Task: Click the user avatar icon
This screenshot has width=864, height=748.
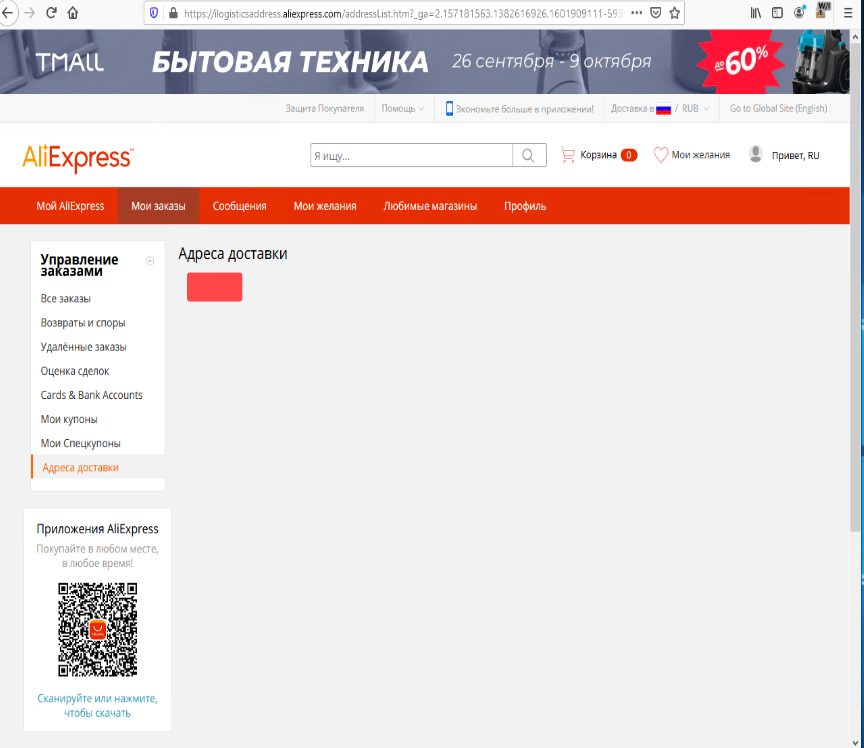Action: click(x=755, y=154)
